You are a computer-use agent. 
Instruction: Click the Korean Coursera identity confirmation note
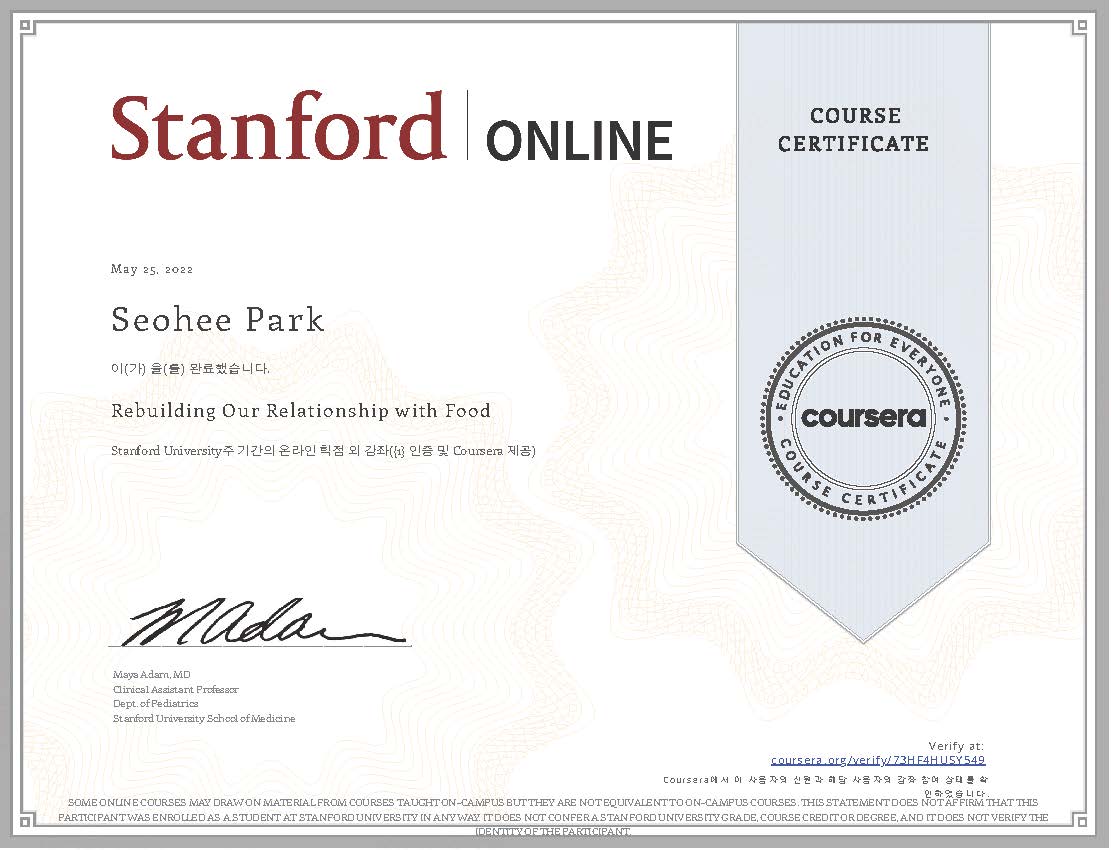[825, 786]
